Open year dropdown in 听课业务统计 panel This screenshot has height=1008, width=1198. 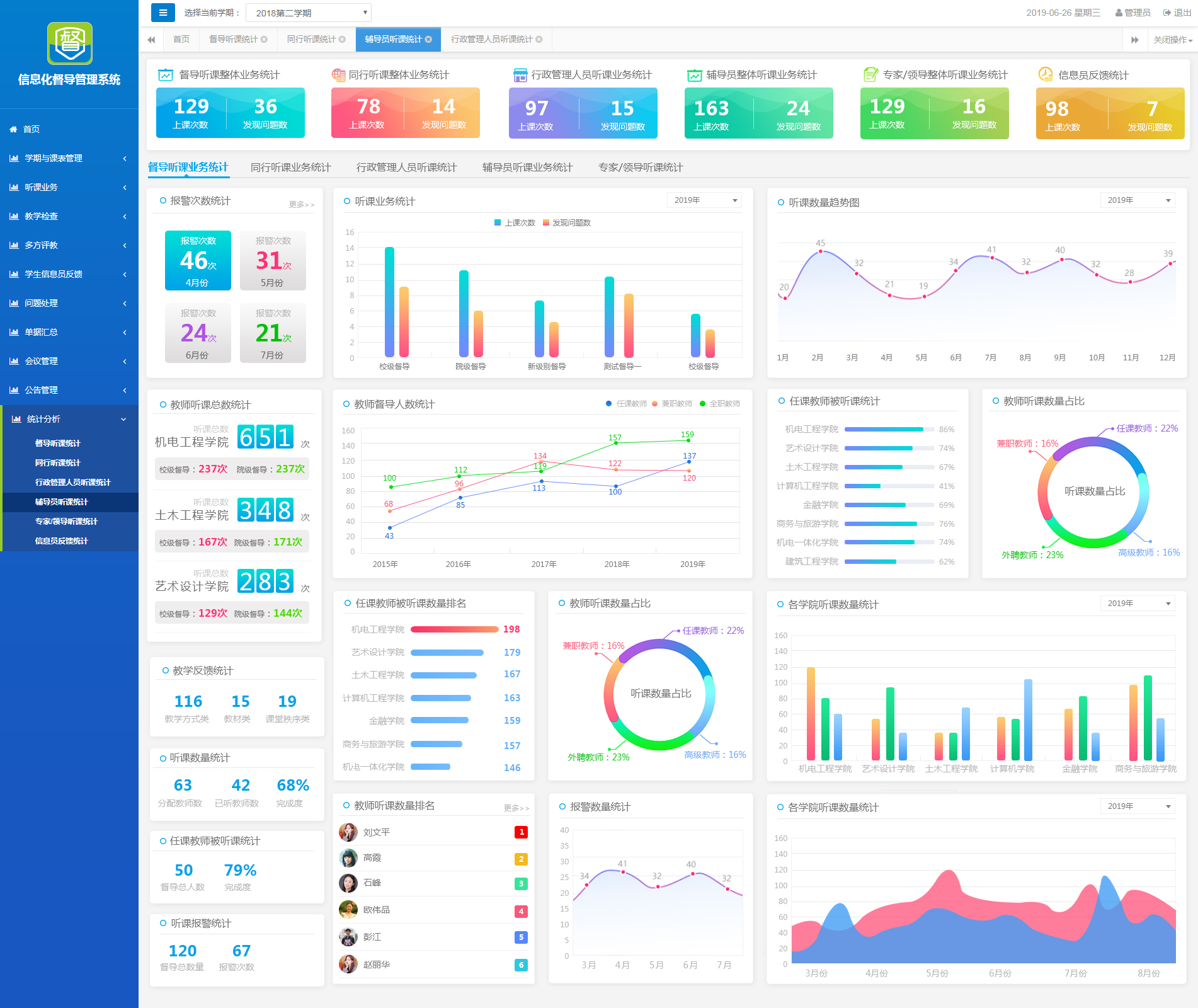tap(704, 200)
